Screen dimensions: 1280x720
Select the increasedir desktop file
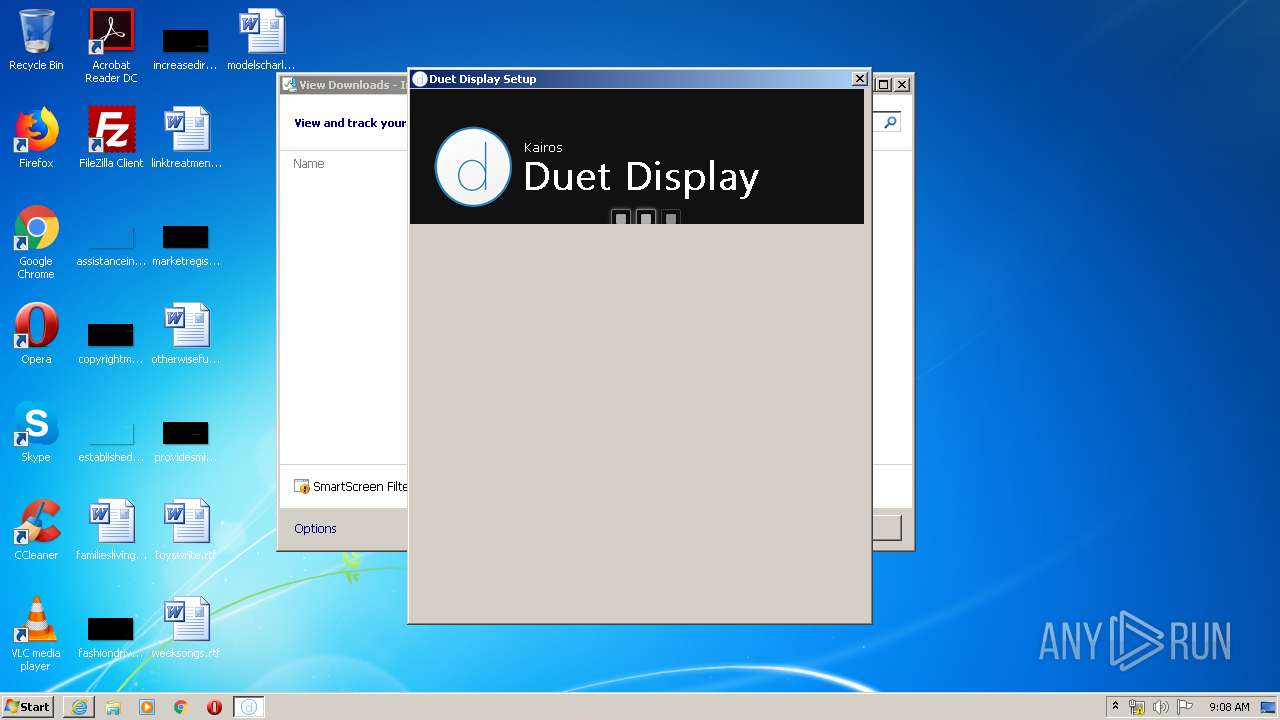point(186,48)
